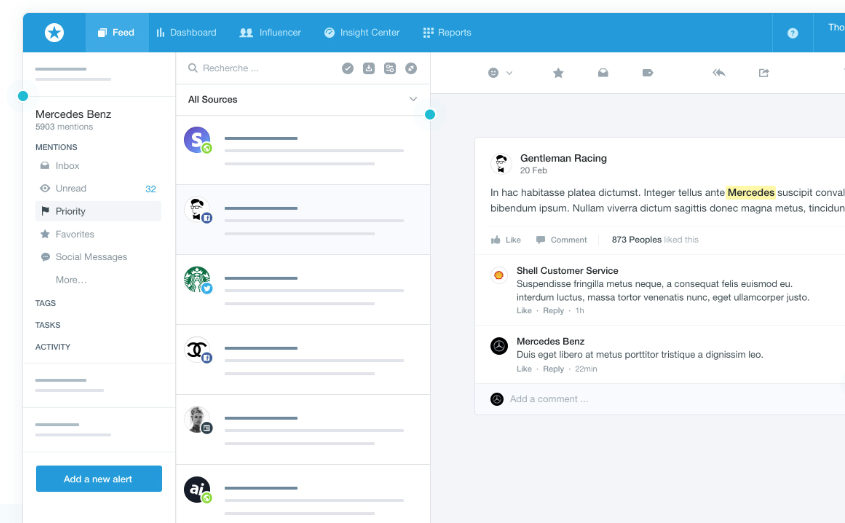Click the reply-all arrows icon
This screenshot has height=523, width=845.
[x=719, y=73]
